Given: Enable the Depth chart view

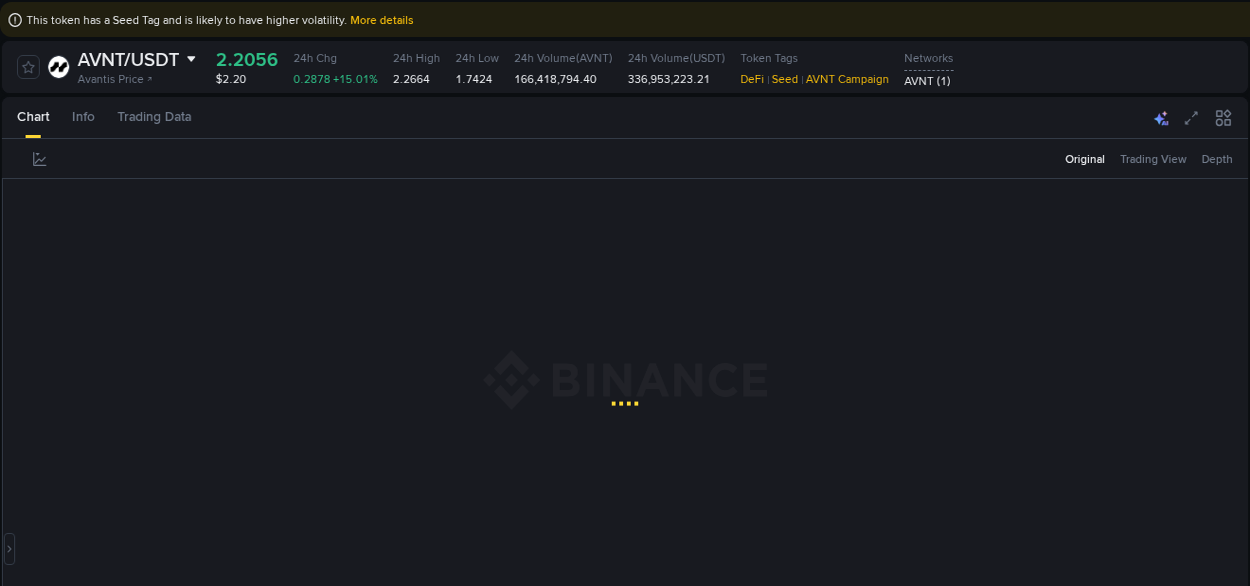Looking at the screenshot, I should point(1216,158).
